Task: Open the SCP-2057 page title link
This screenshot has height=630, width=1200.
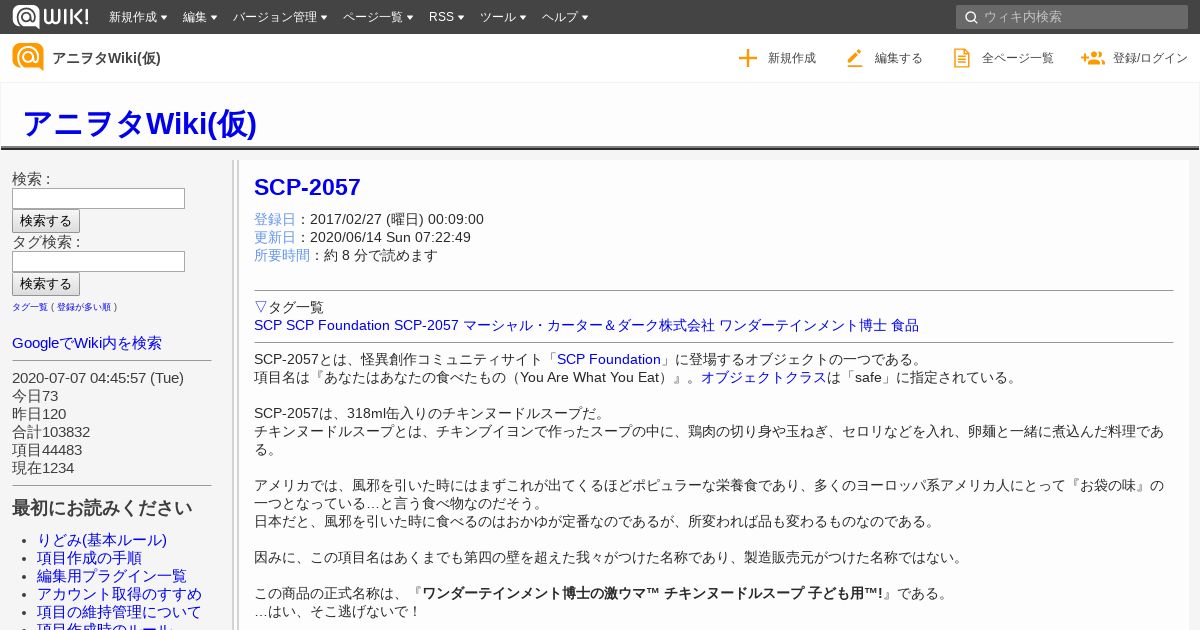Action: click(x=307, y=187)
